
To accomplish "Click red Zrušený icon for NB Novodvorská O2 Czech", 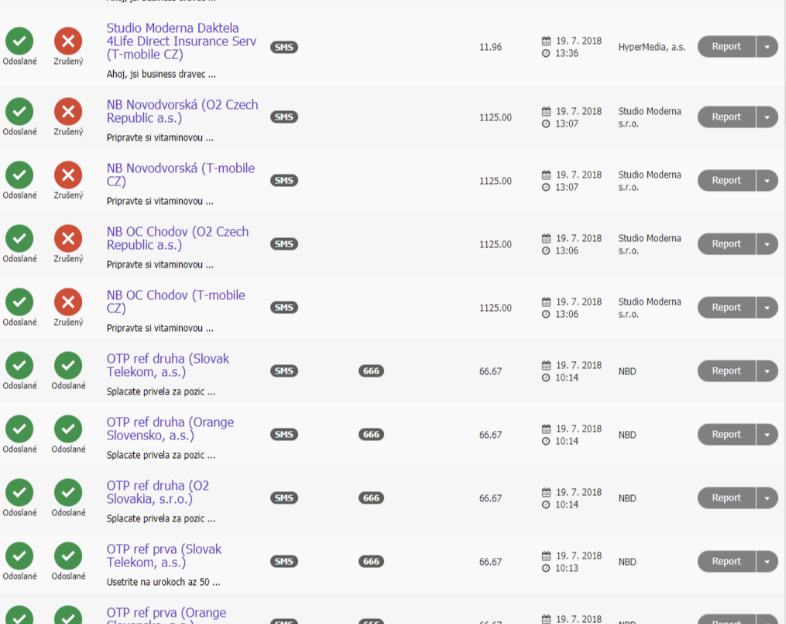I will click(68, 111).
